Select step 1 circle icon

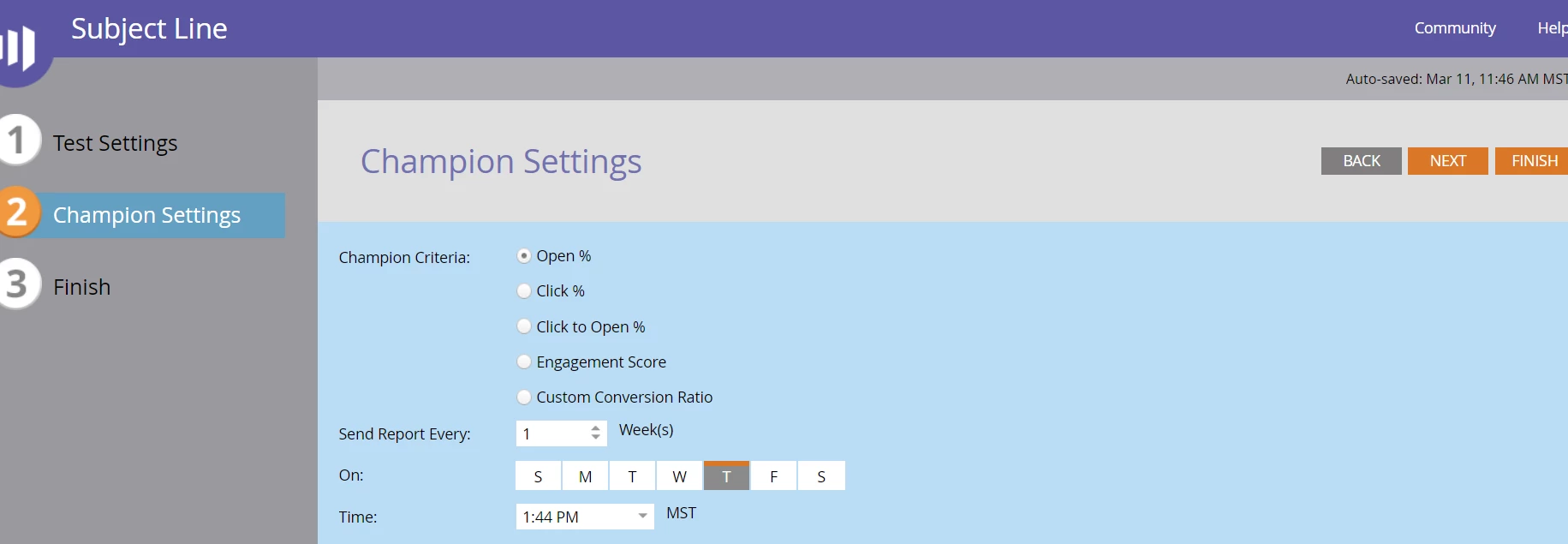click(x=16, y=140)
